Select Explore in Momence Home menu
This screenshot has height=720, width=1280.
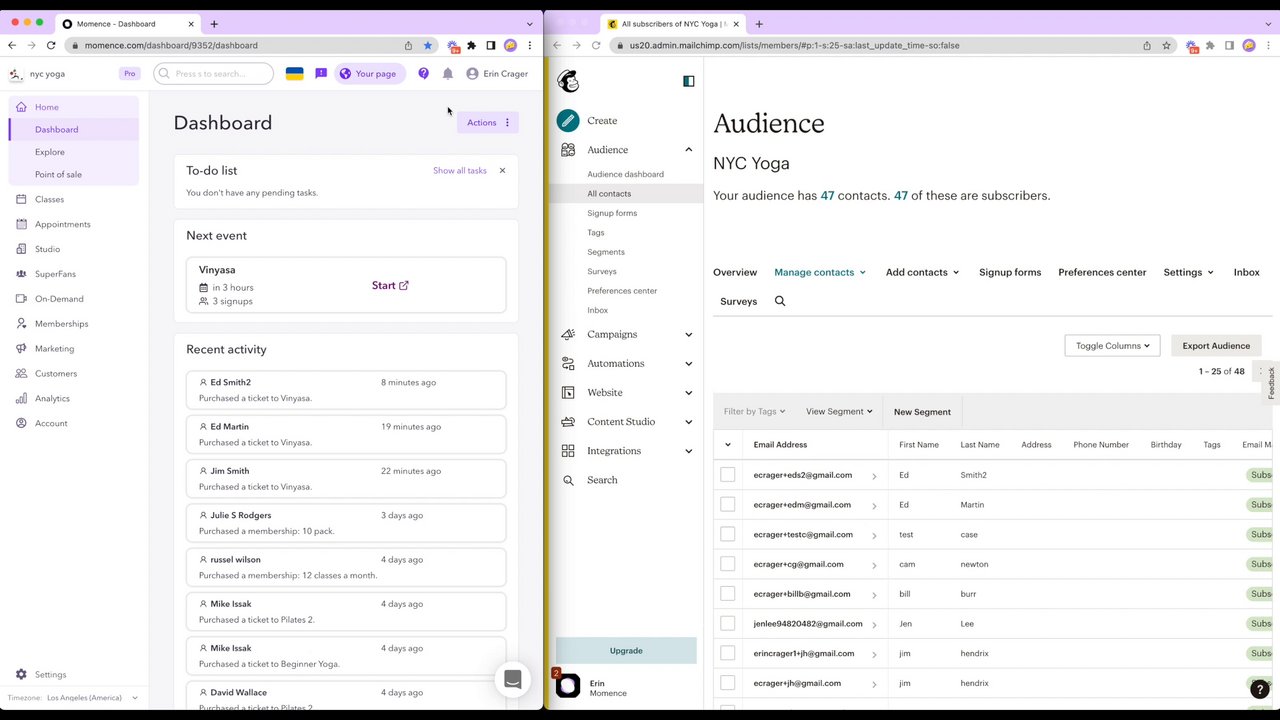[x=50, y=152]
